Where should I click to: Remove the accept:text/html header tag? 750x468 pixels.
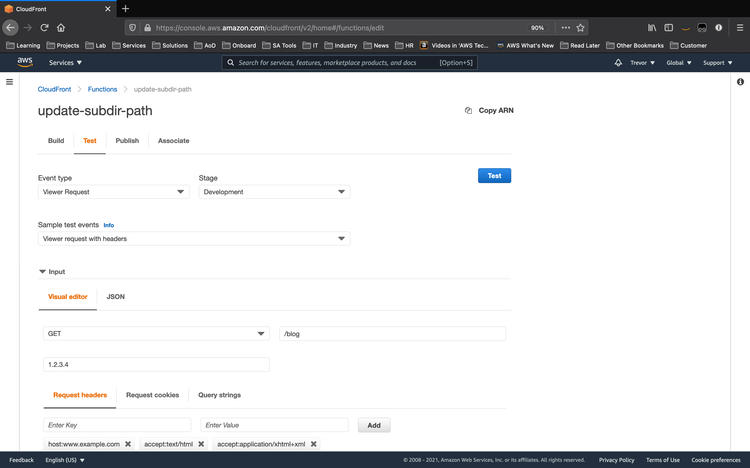[x=201, y=444]
